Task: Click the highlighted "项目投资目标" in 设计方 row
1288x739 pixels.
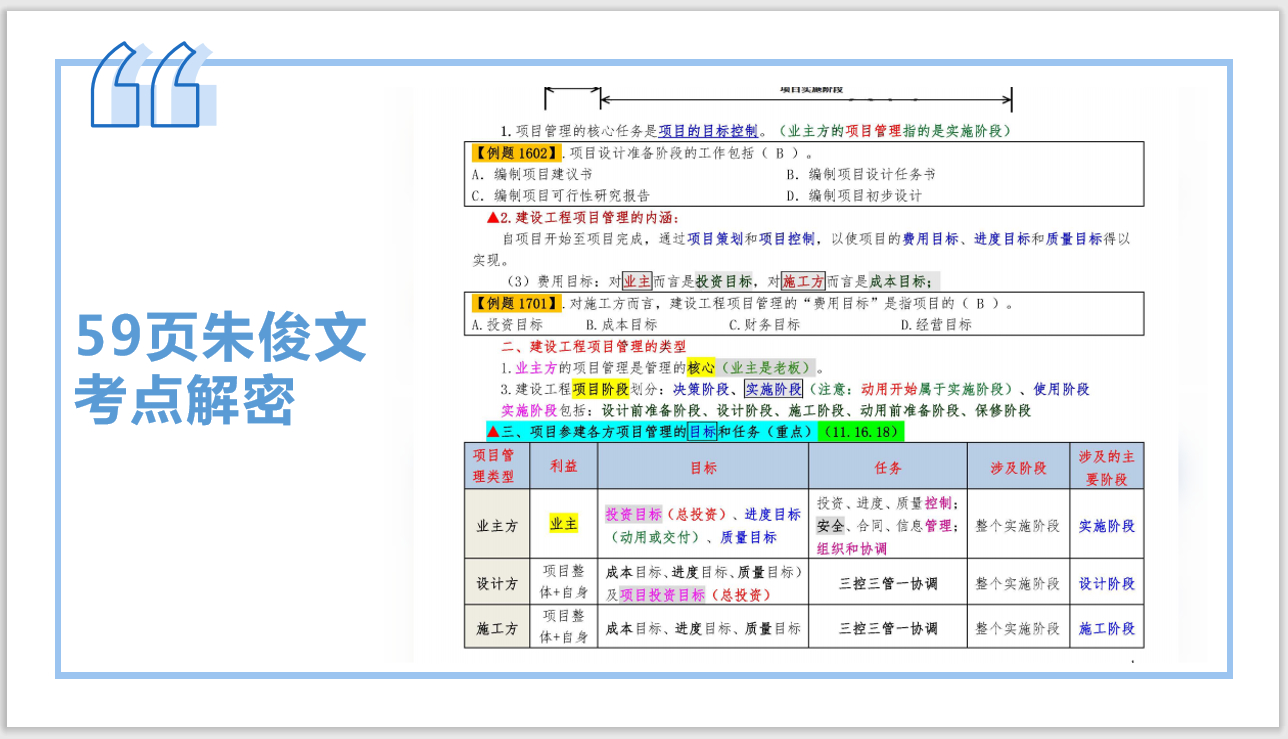Action: [x=662, y=594]
